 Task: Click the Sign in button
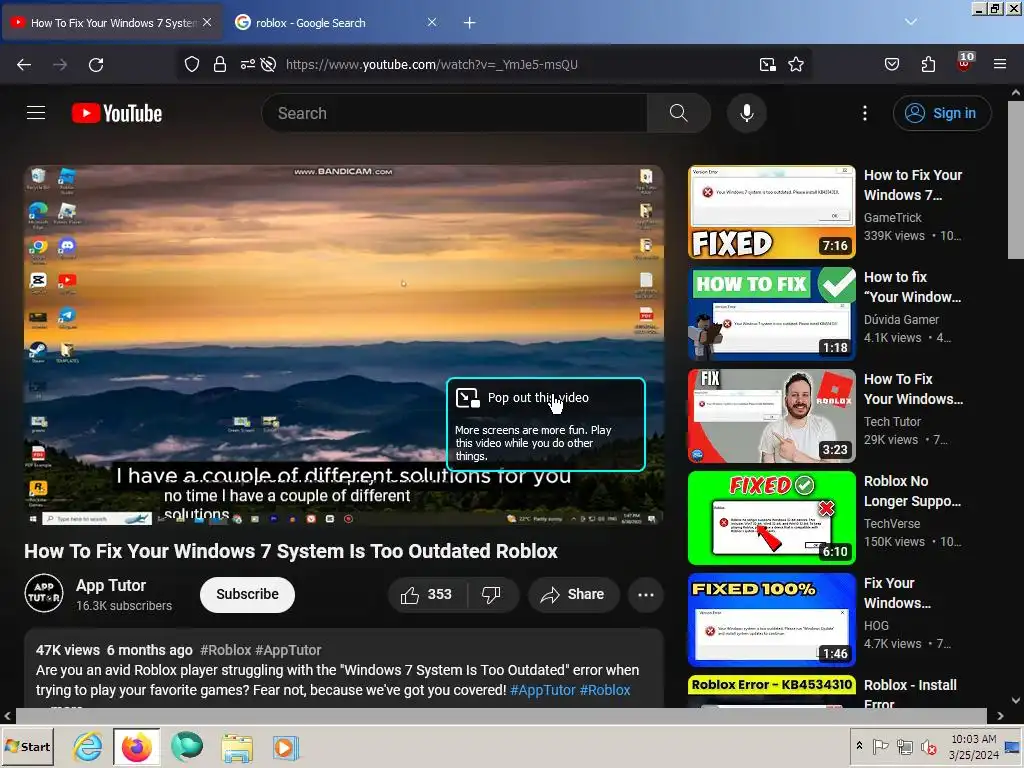pos(942,113)
